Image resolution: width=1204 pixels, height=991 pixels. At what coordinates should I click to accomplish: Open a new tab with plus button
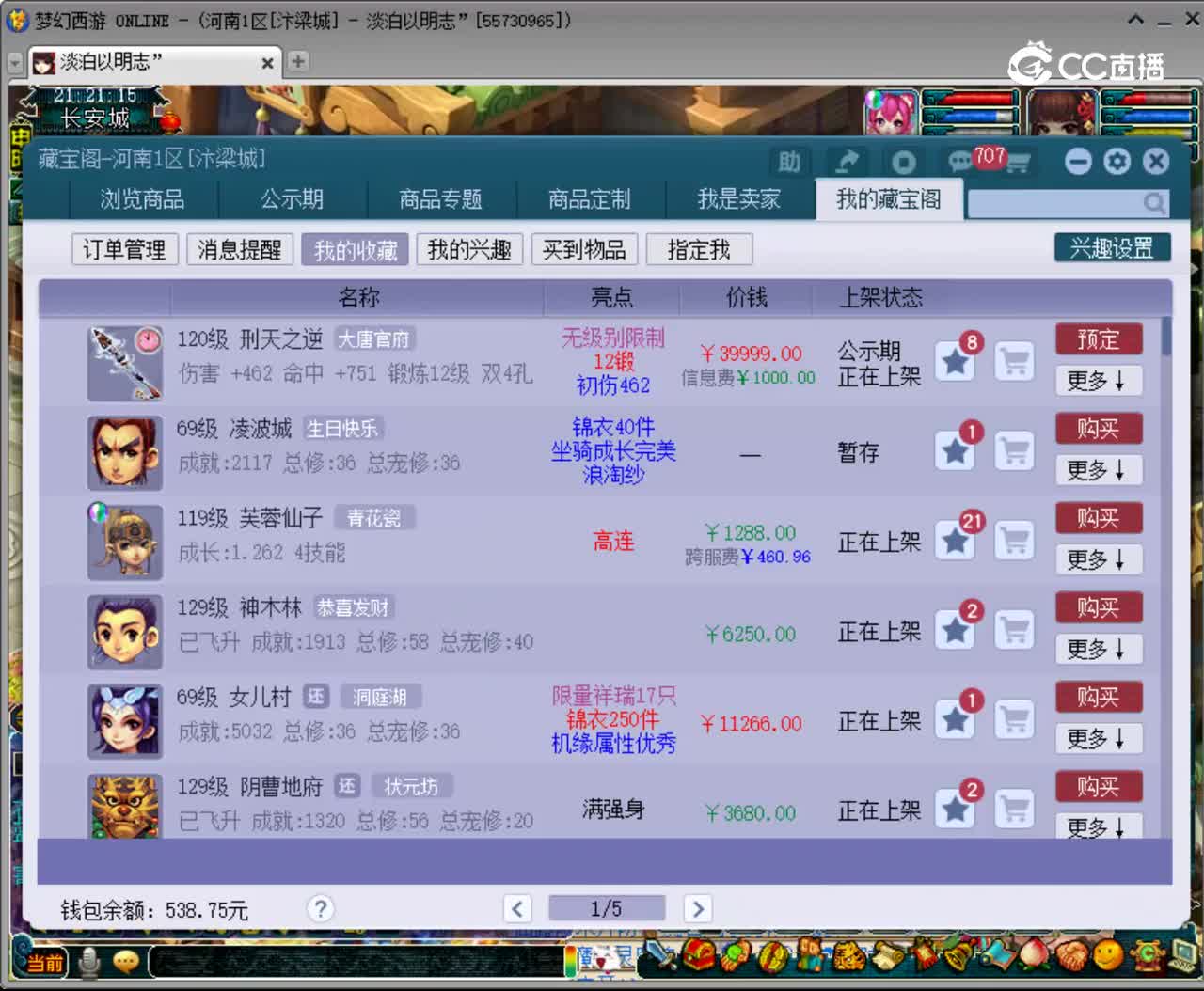click(298, 62)
